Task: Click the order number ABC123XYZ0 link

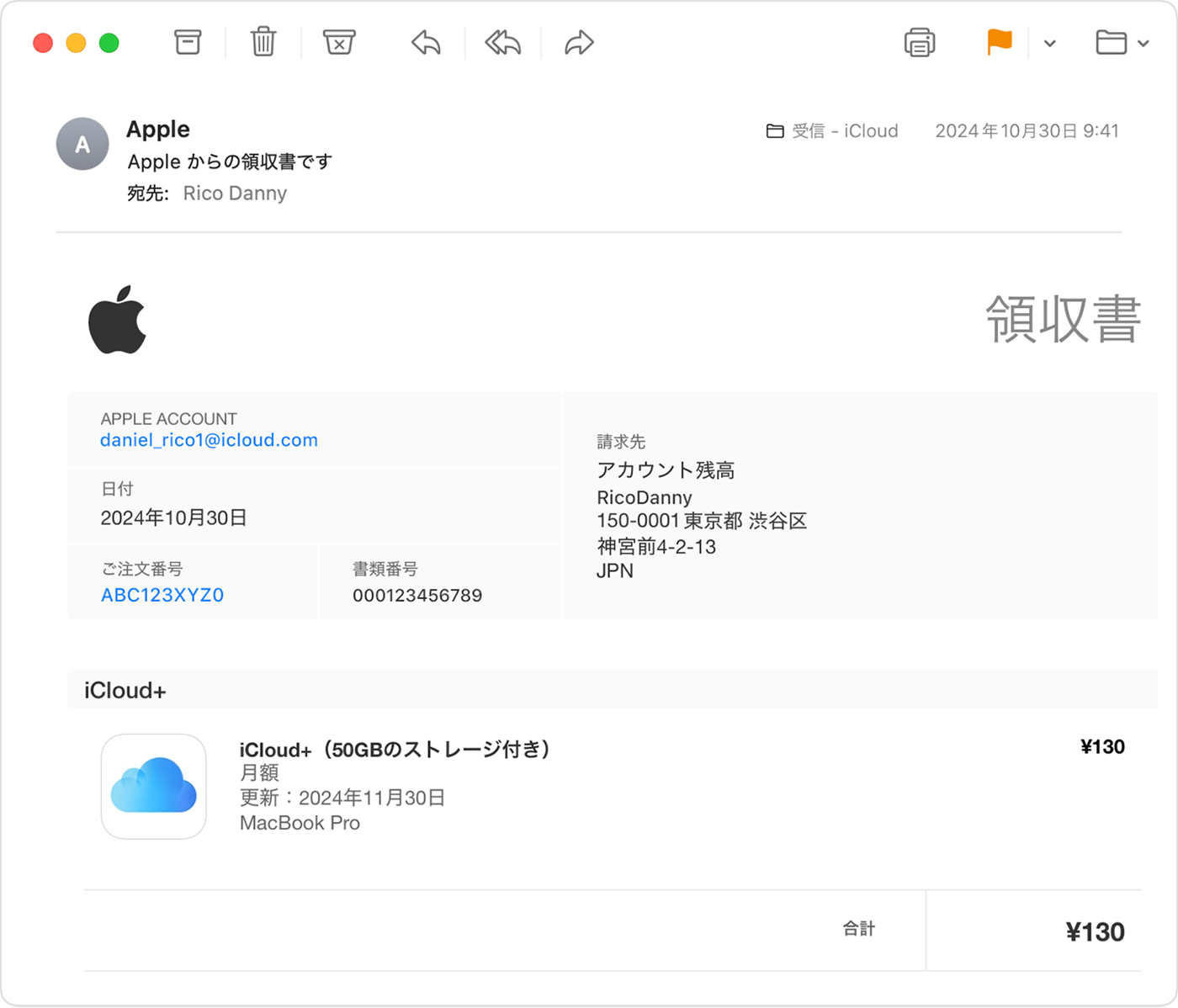Action: click(162, 595)
